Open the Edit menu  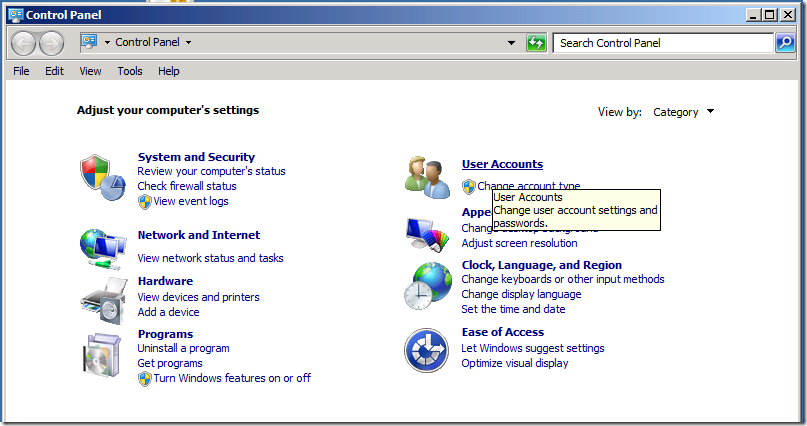pyautogui.click(x=54, y=71)
